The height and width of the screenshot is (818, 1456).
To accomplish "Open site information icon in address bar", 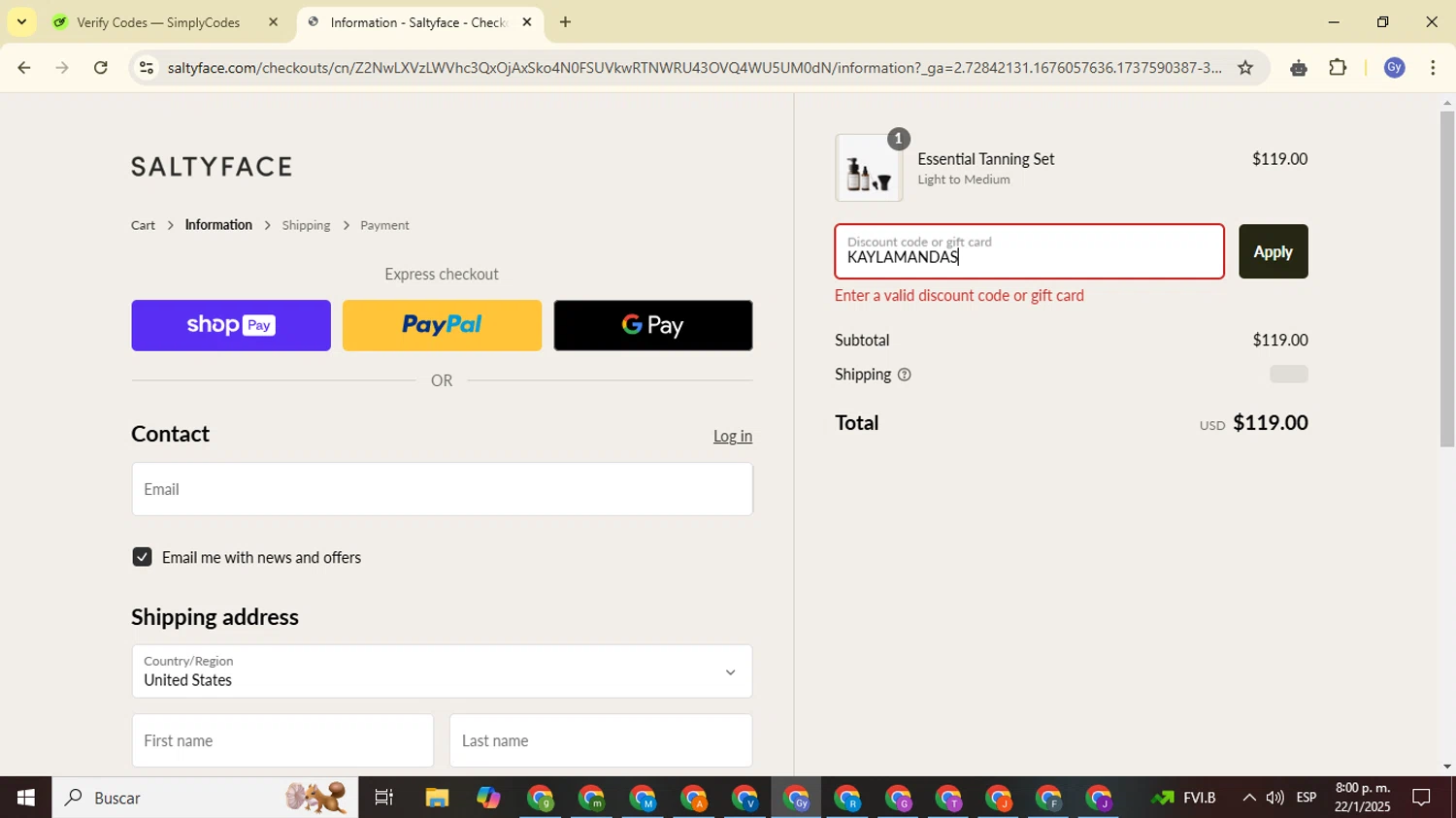I will pyautogui.click(x=146, y=68).
